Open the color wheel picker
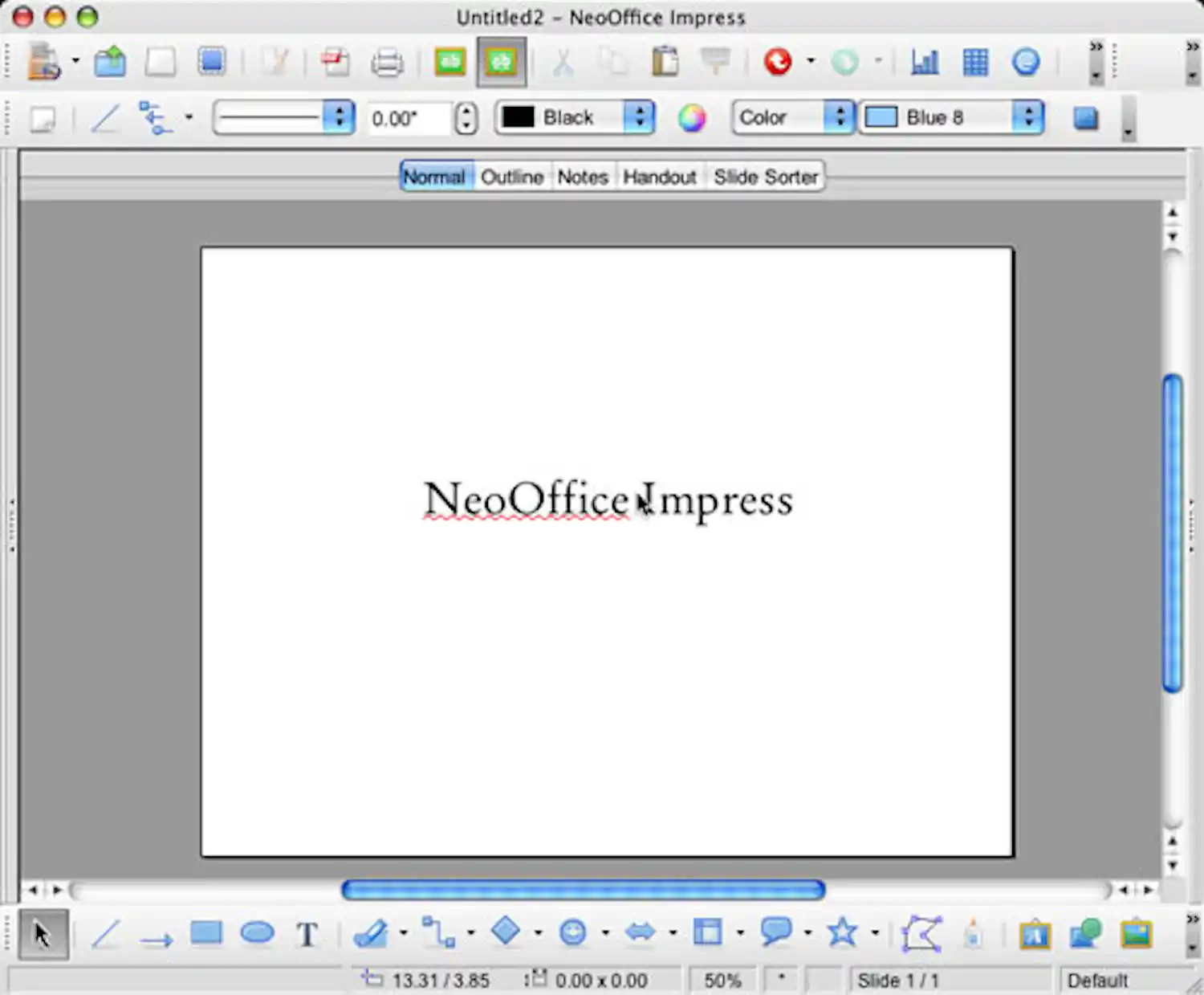Screen dimensions: 1204x995 pyautogui.click(x=692, y=118)
